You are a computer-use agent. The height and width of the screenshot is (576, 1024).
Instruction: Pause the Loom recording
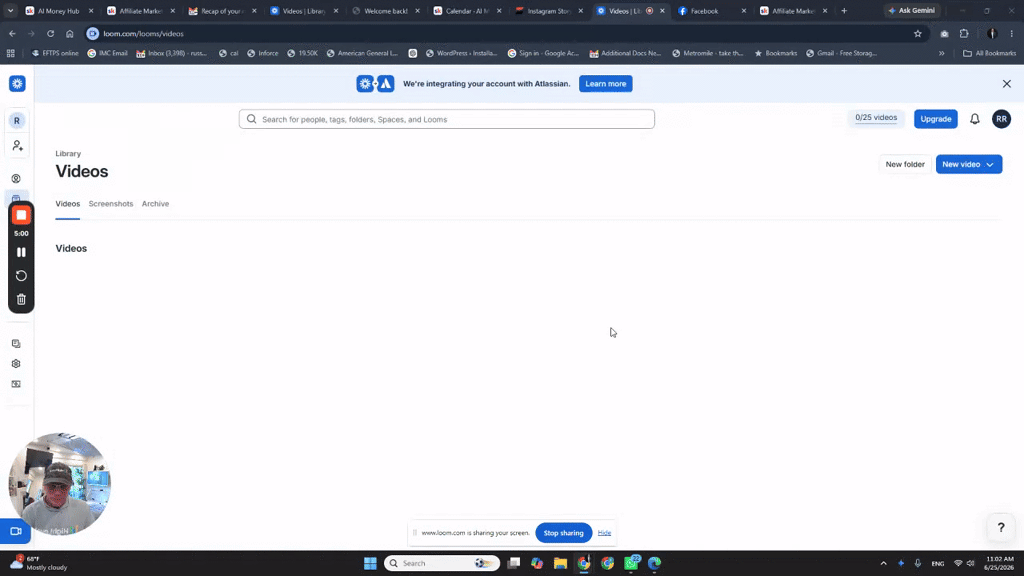pos(21,252)
